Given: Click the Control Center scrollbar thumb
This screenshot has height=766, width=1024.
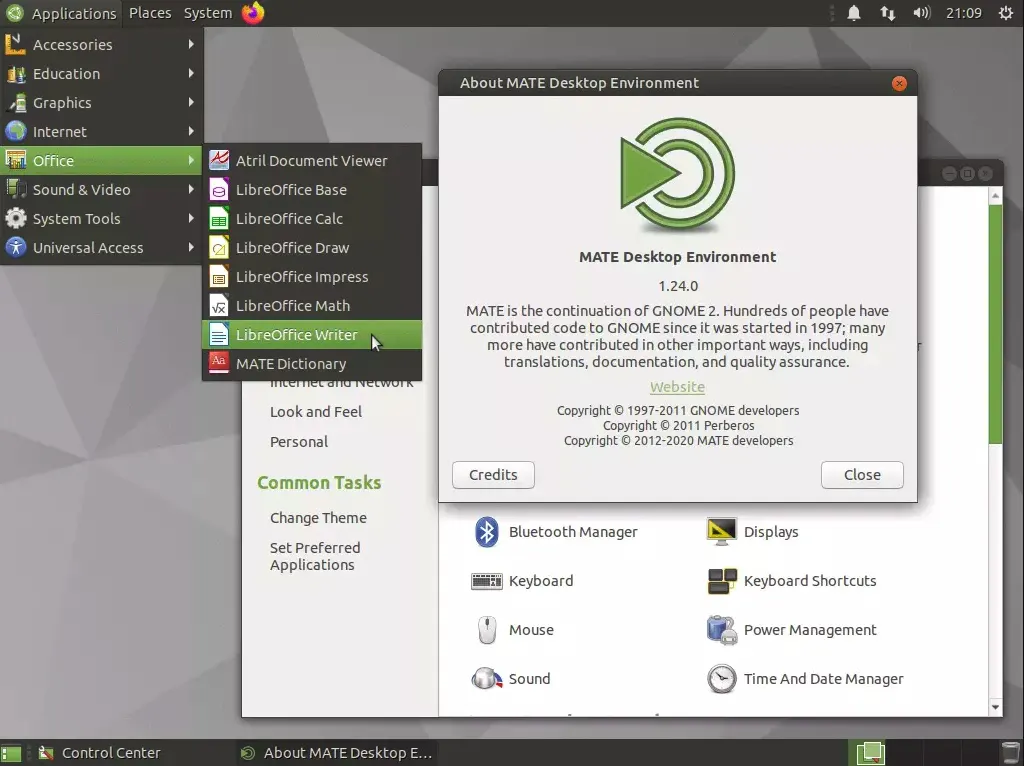Looking at the screenshot, I should (x=995, y=324).
